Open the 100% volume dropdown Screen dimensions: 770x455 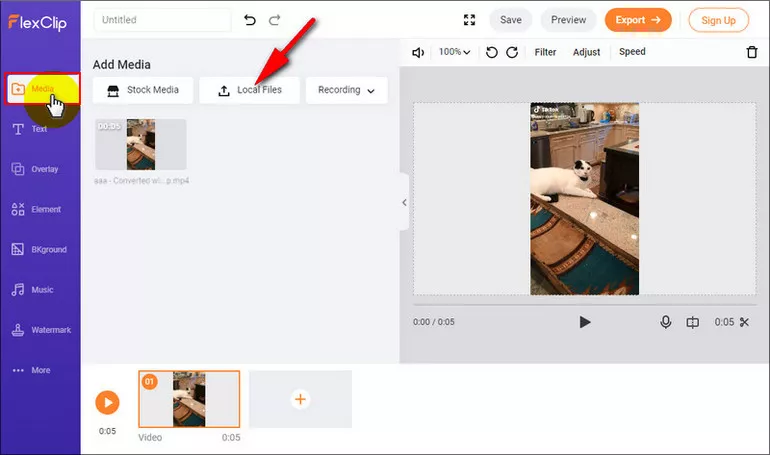(x=454, y=52)
